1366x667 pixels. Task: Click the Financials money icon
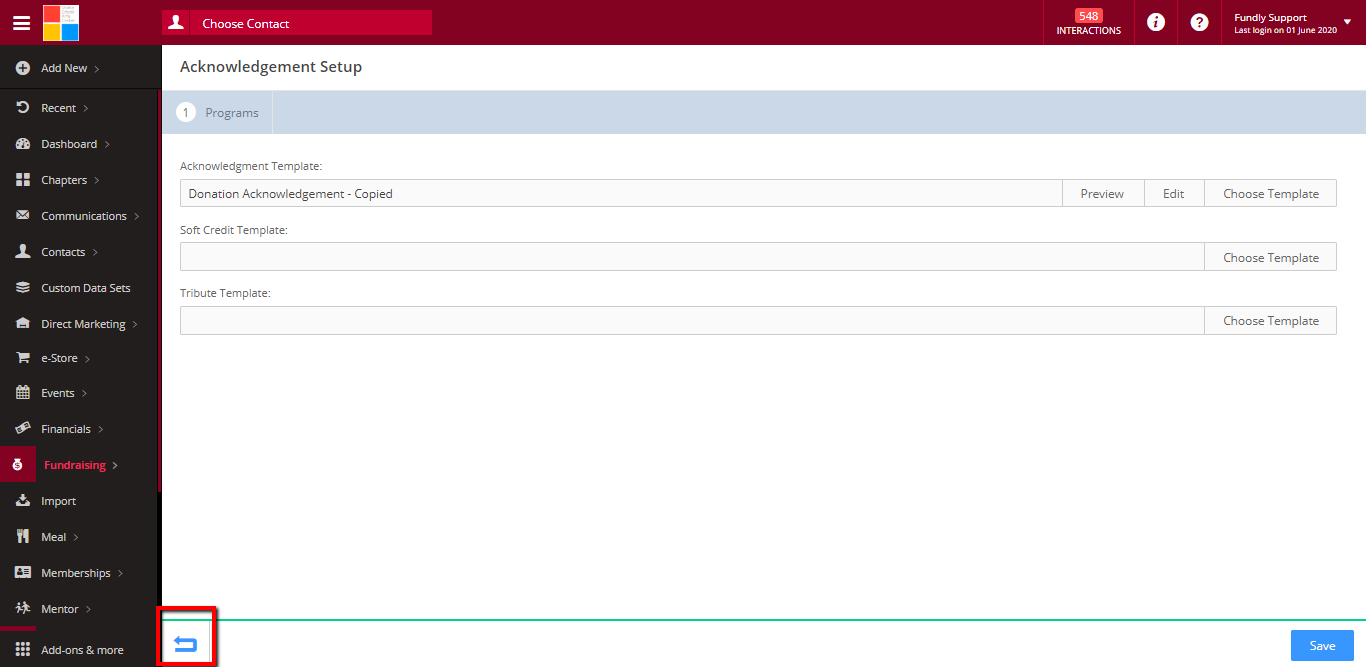(23, 428)
